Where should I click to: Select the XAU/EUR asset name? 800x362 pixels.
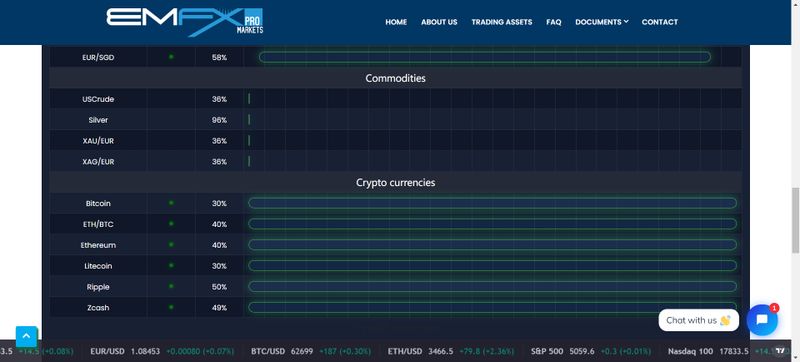98,141
